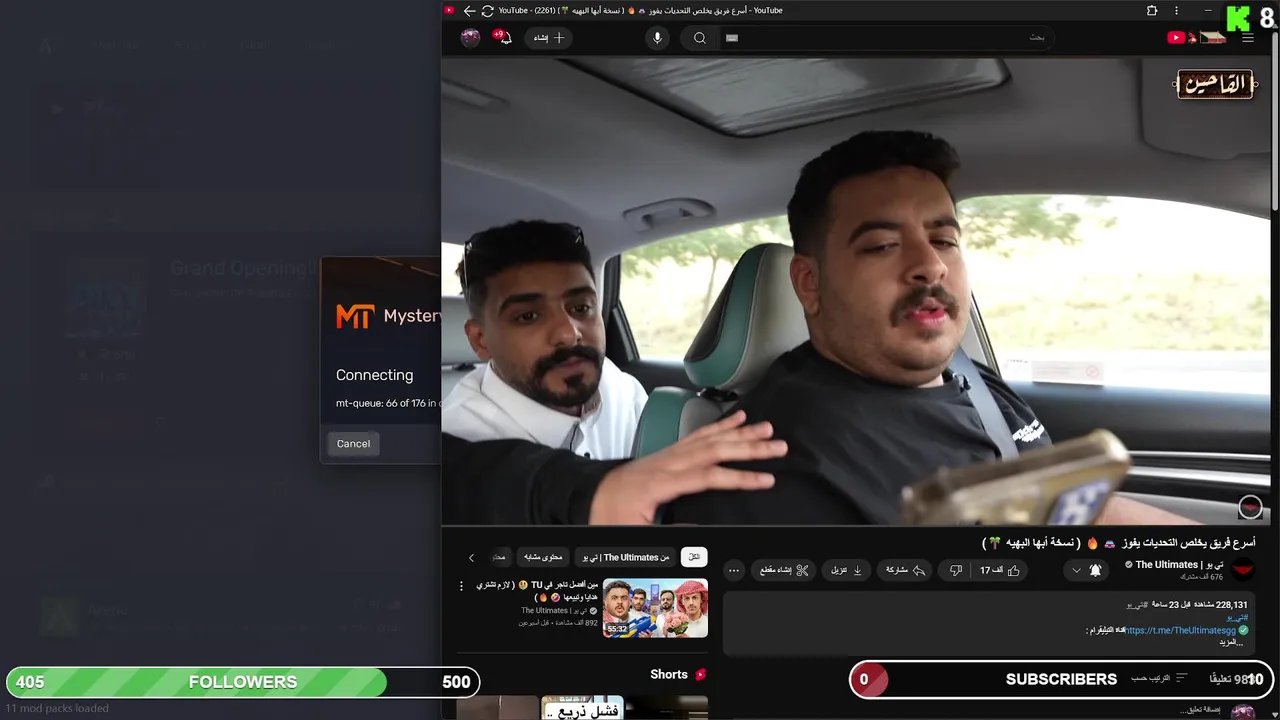Focus the YouTube search field

coord(890,38)
